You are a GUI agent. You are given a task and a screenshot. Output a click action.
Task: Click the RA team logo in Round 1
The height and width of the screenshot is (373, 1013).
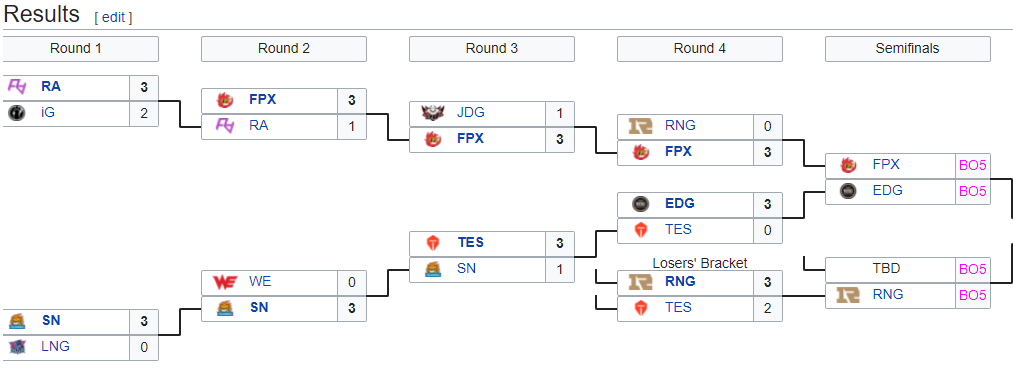coord(17,87)
